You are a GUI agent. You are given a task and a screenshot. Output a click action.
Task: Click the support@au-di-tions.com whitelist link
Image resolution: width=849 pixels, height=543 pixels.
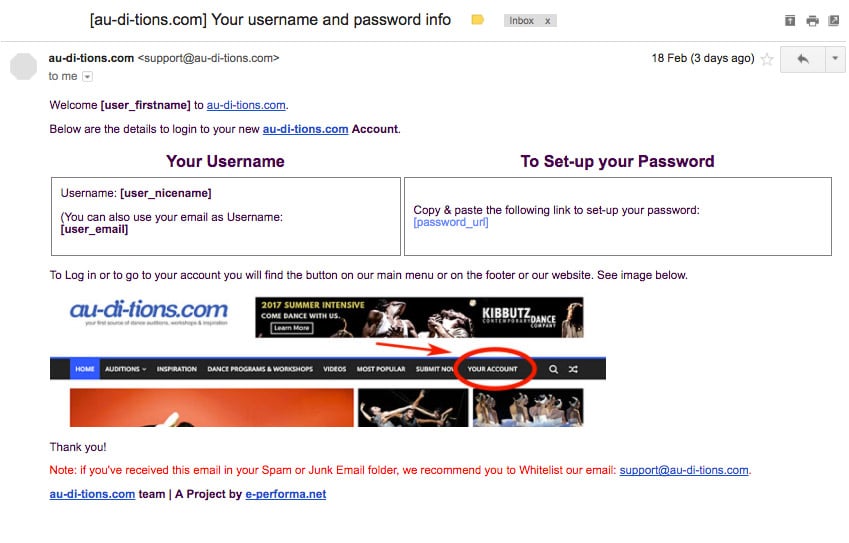(x=684, y=470)
